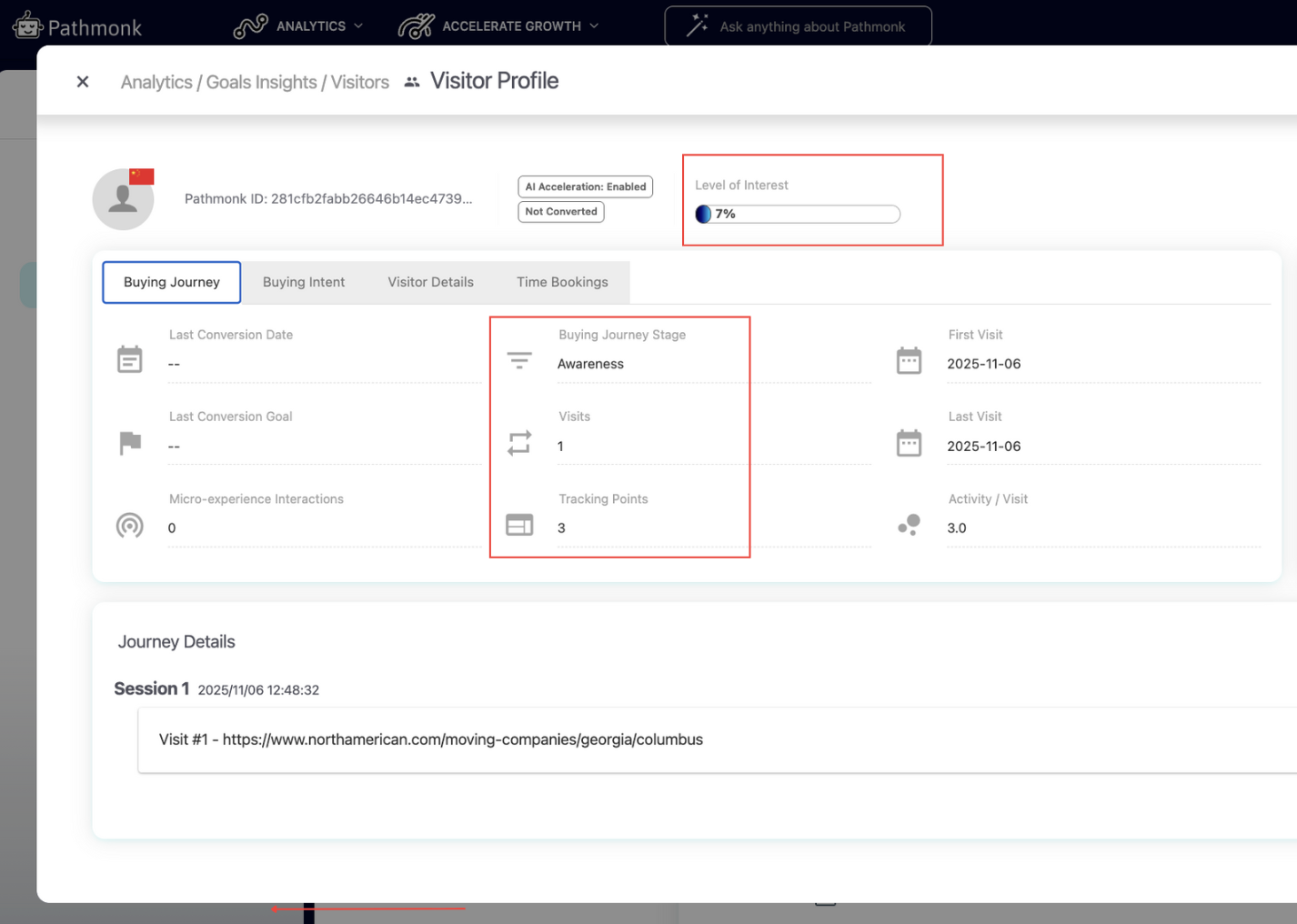
Task: Click the Accelerate Growth rocket icon
Action: (416, 26)
